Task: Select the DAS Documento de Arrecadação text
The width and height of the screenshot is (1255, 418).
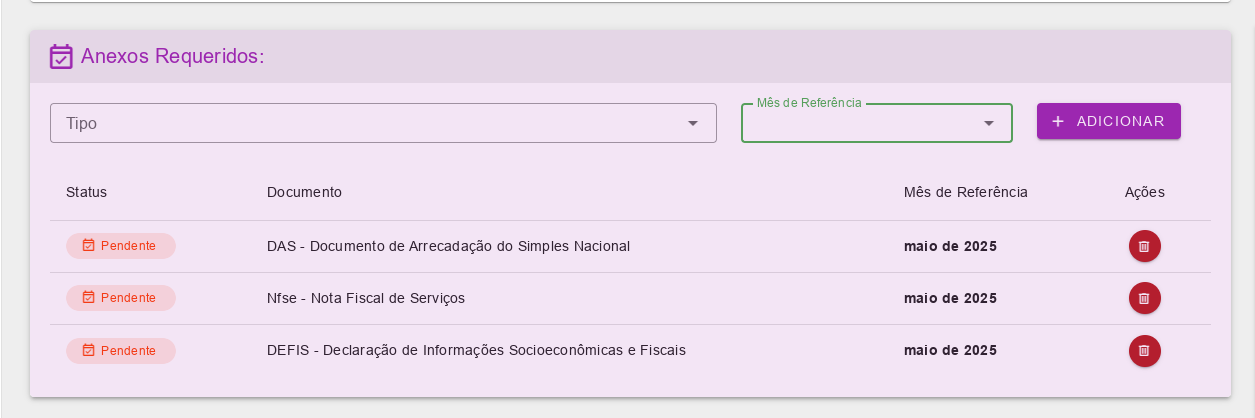Action: (x=448, y=246)
